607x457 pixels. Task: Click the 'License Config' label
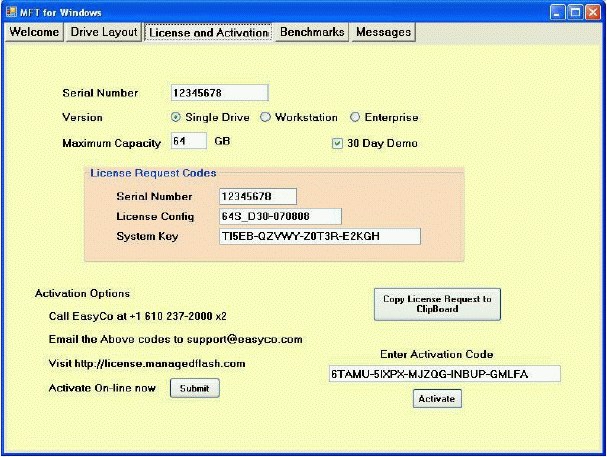pyautogui.click(x=155, y=216)
